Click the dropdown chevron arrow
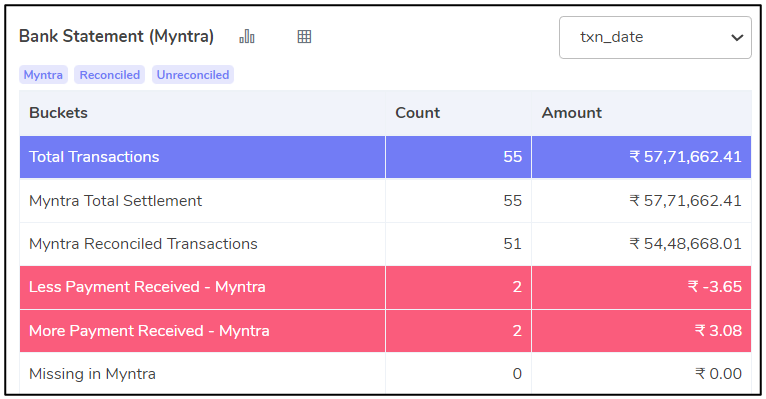Image resolution: width=766 pixels, height=399 pixels. click(737, 38)
